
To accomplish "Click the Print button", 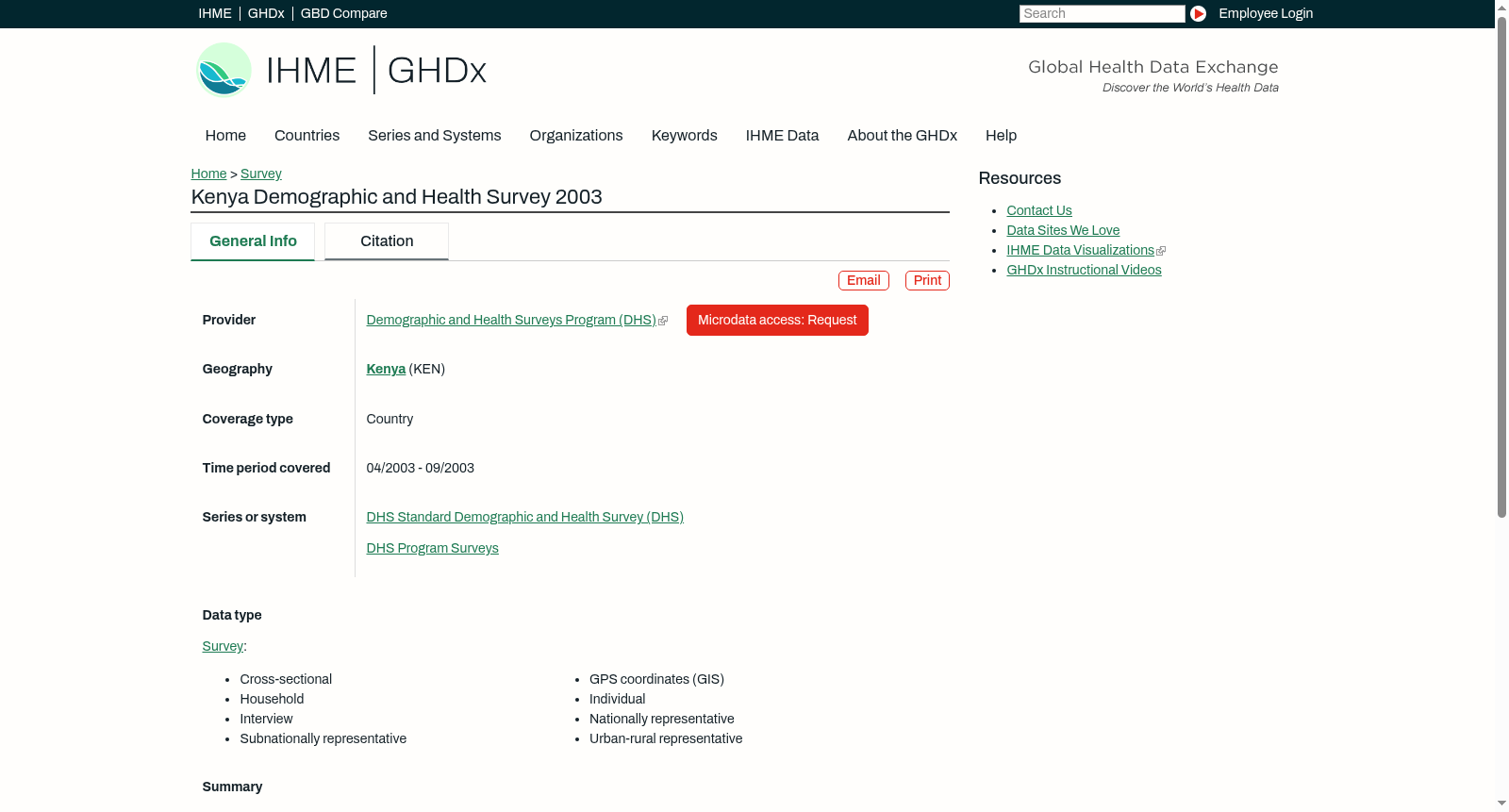I will pyautogui.click(x=927, y=280).
